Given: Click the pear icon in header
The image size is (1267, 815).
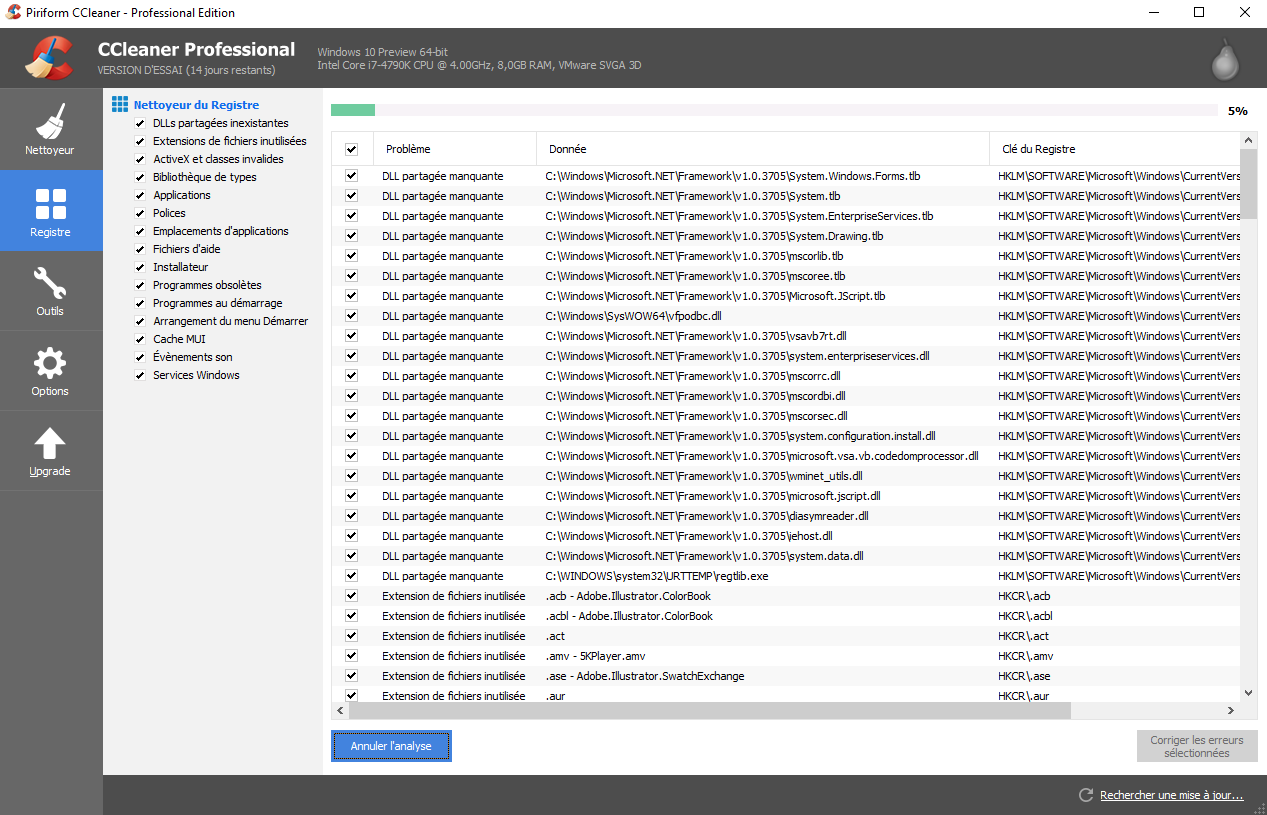Looking at the screenshot, I should click(1224, 59).
